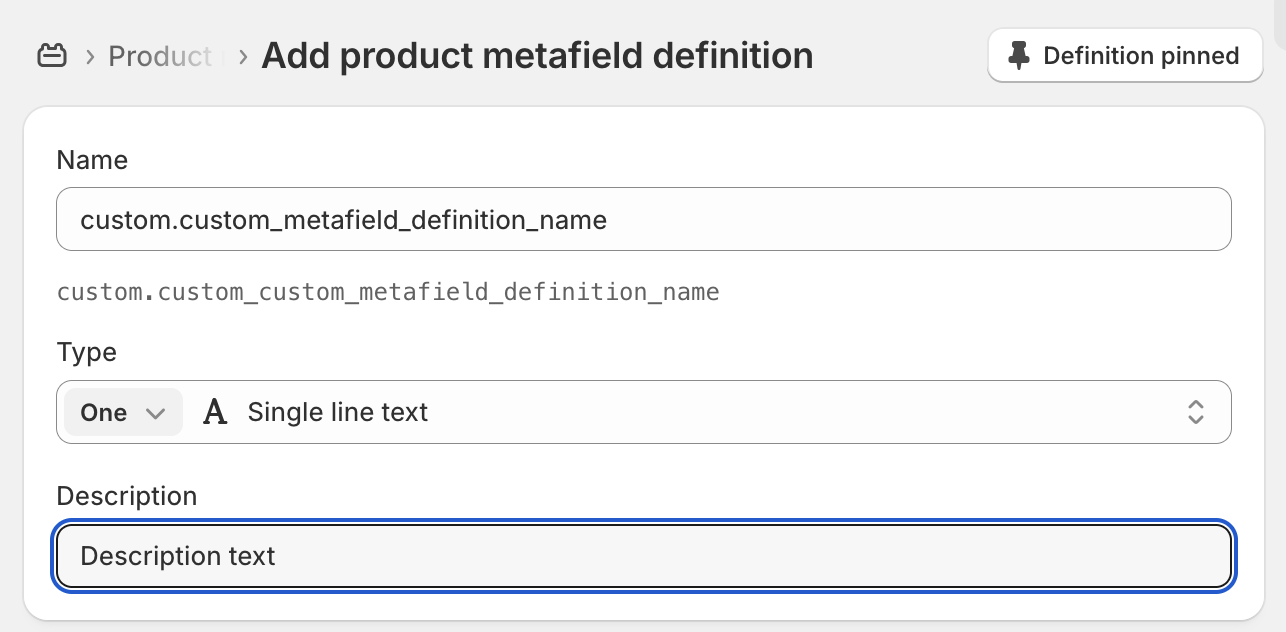Image resolution: width=1286 pixels, height=632 pixels.
Task: Click the chevron separator before the page title
Action: pos(243,57)
